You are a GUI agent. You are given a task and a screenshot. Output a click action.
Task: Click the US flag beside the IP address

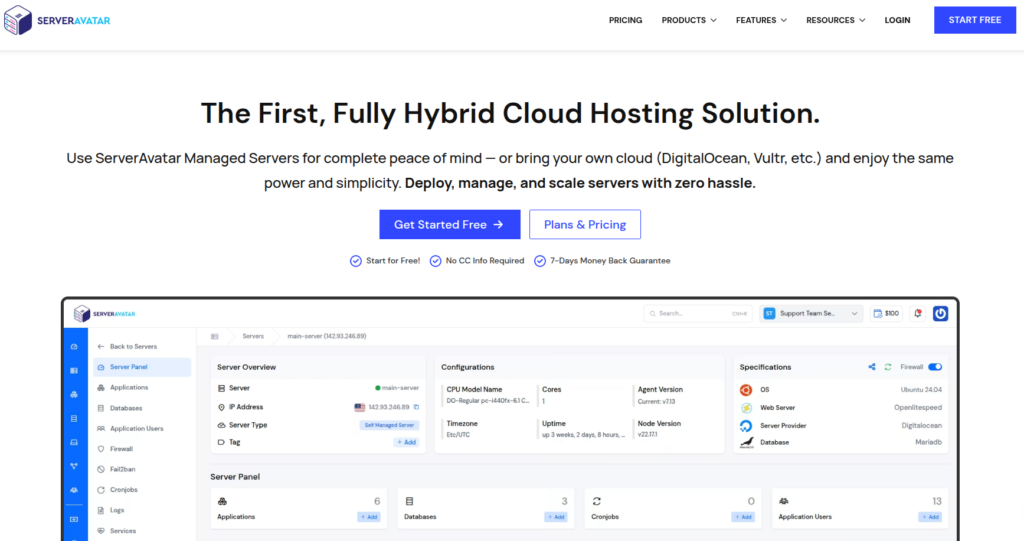(359, 407)
